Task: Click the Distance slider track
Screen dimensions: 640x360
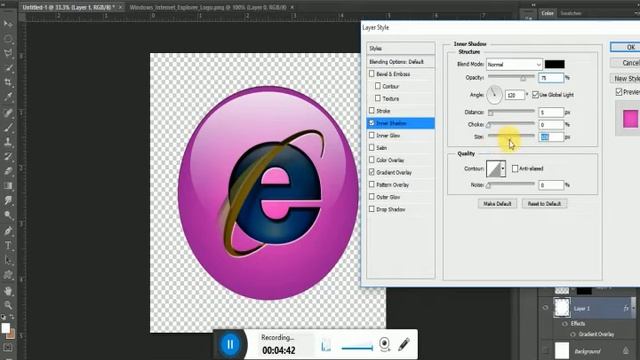Action: 511,112
